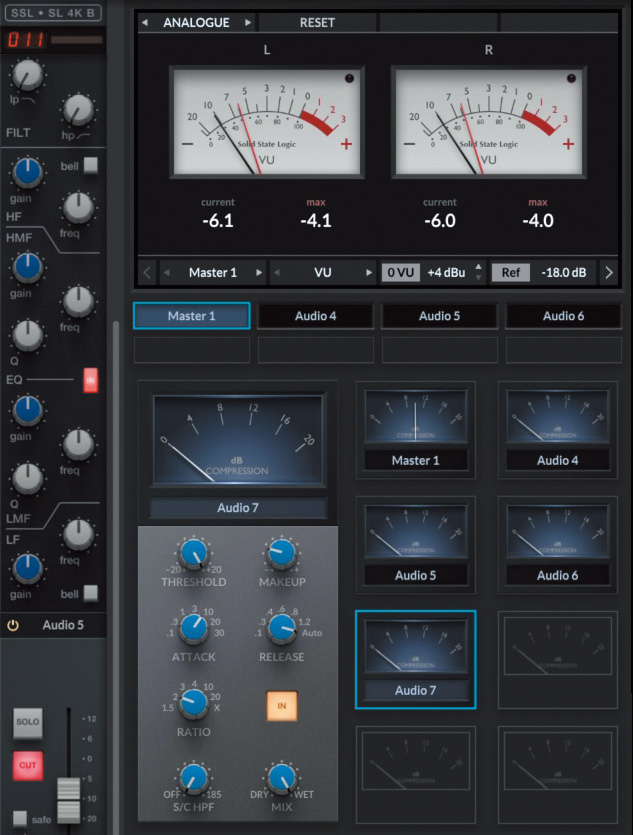
Task: Select next source after Master 1 selector
Action: tap(259, 273)
